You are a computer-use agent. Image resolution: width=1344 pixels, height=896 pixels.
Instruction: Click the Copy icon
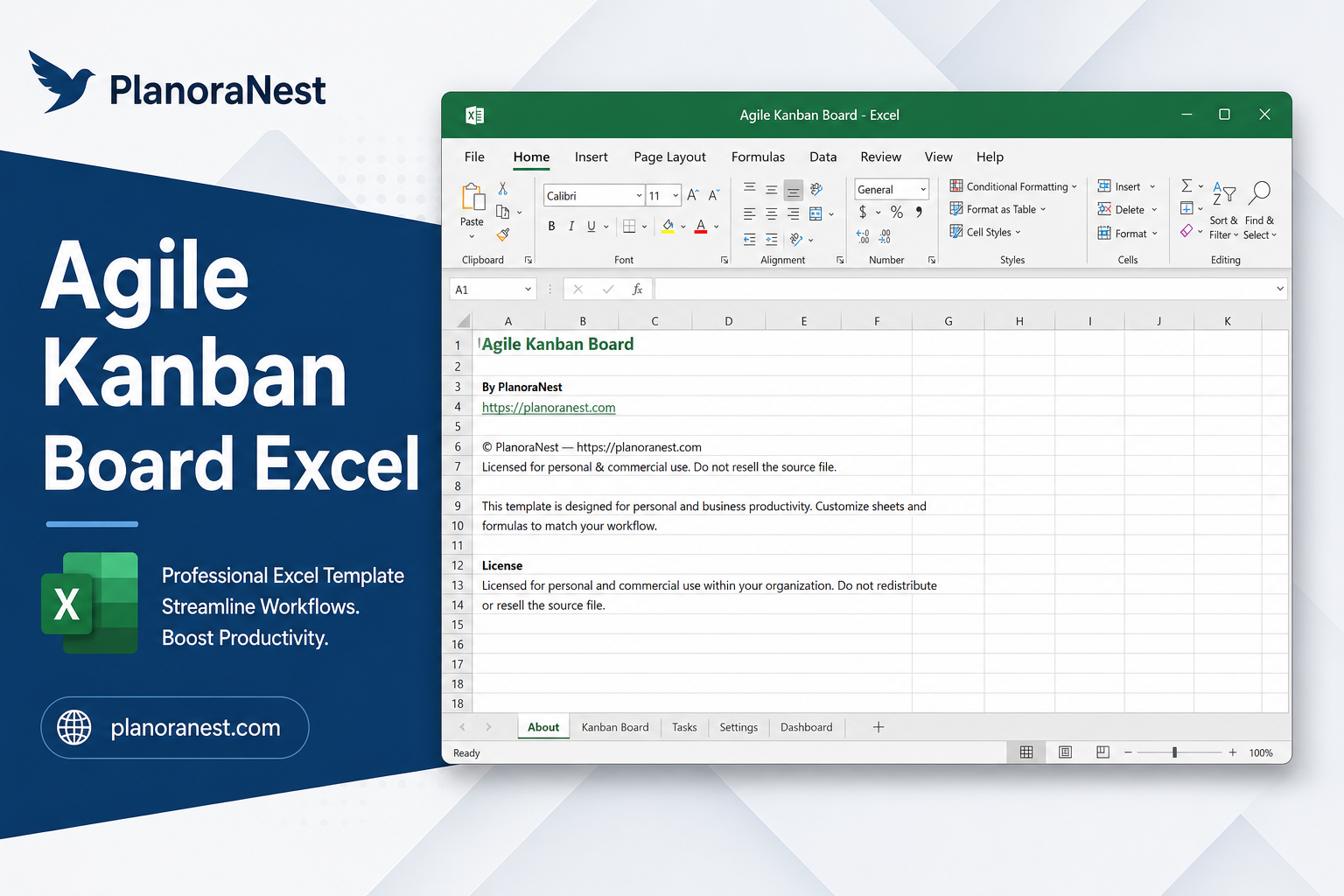coord(503,212)
